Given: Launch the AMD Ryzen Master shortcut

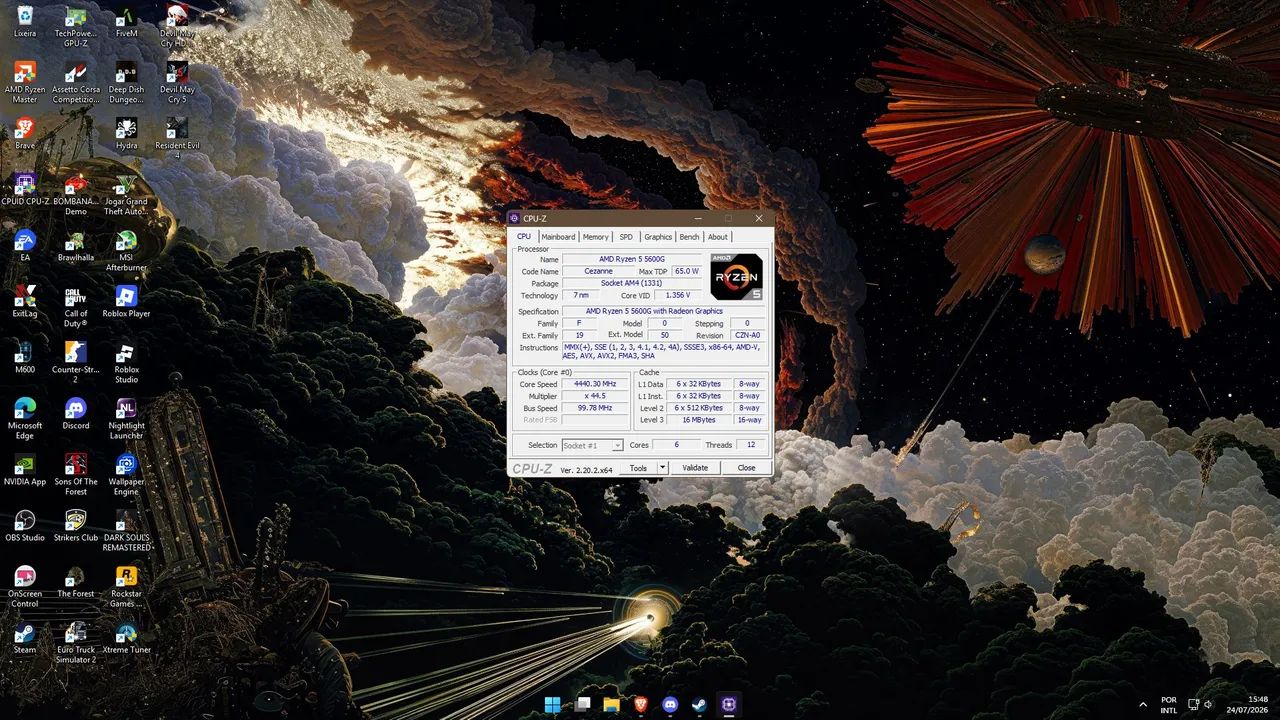Looking at the screenshot, I should pyautogui.click(x=25, y=83).
